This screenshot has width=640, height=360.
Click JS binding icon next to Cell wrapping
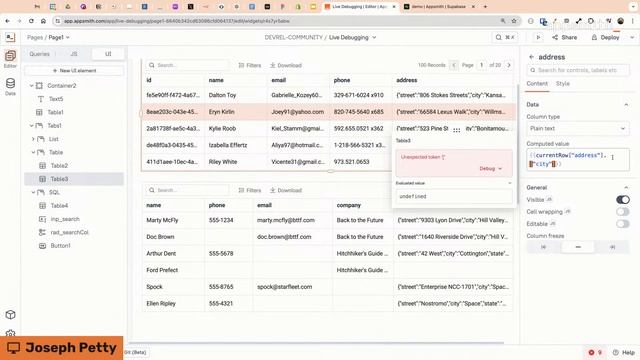pyautogui.click(x=568, y=212)
